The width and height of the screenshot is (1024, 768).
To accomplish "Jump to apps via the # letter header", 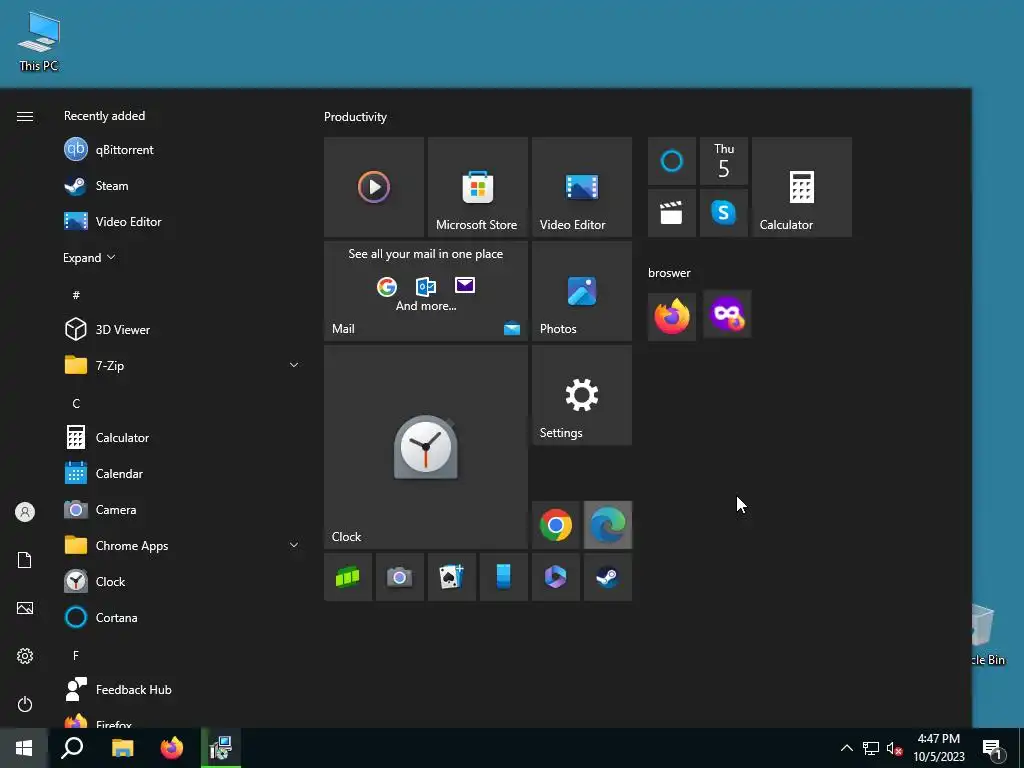I will point(76,295).
